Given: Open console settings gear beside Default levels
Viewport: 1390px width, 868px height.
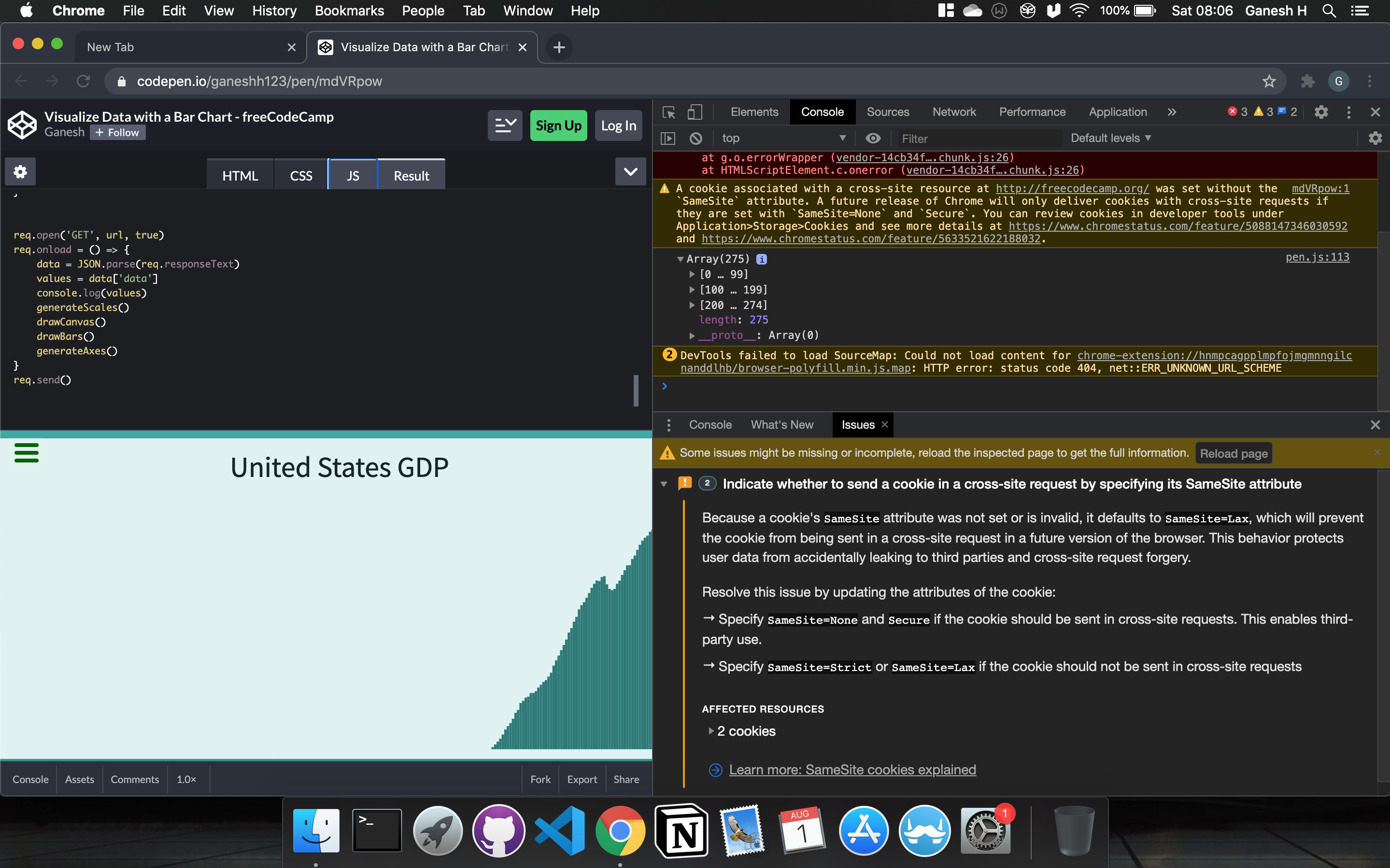Looking at the screenshot, I should click(1375, 139).
